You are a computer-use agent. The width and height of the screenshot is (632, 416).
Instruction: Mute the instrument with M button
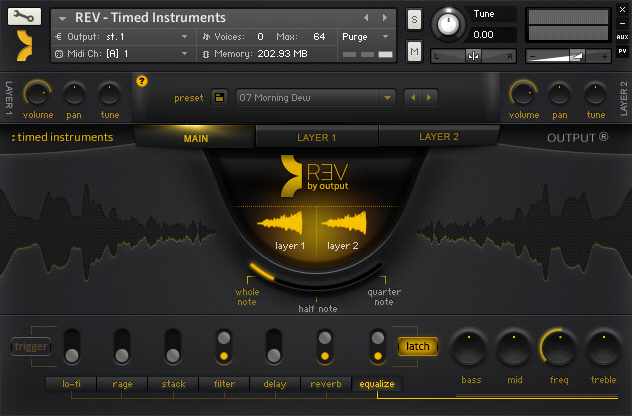[414, 51]
